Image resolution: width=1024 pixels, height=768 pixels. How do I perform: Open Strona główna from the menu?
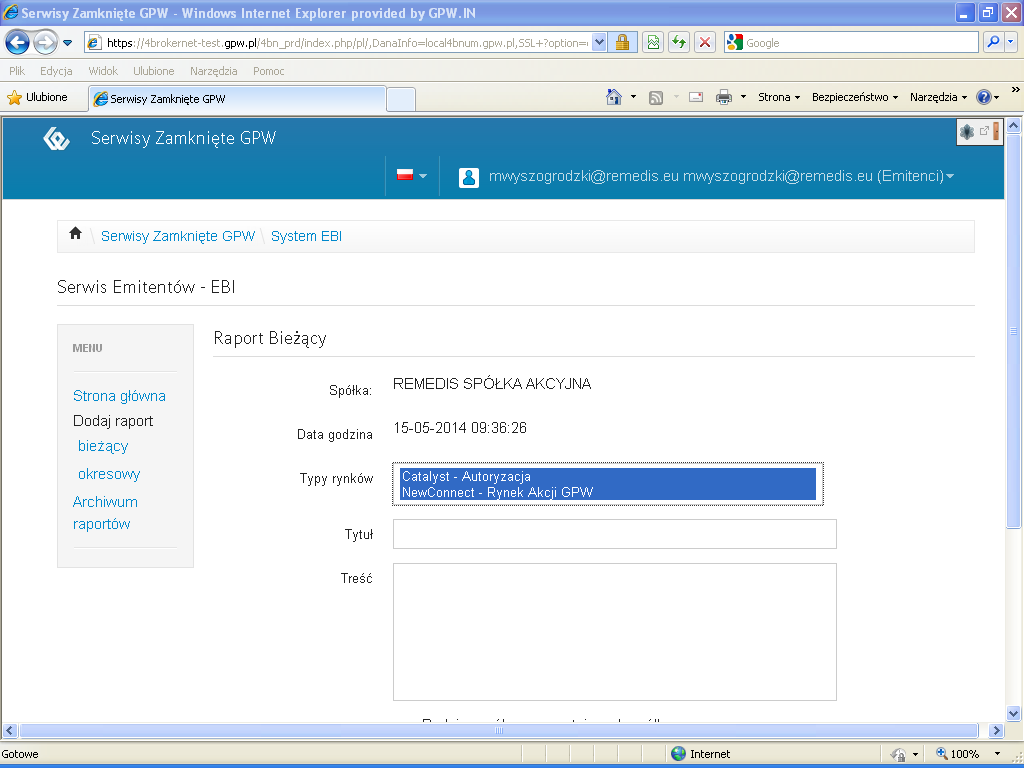click(x=120, y=396)
